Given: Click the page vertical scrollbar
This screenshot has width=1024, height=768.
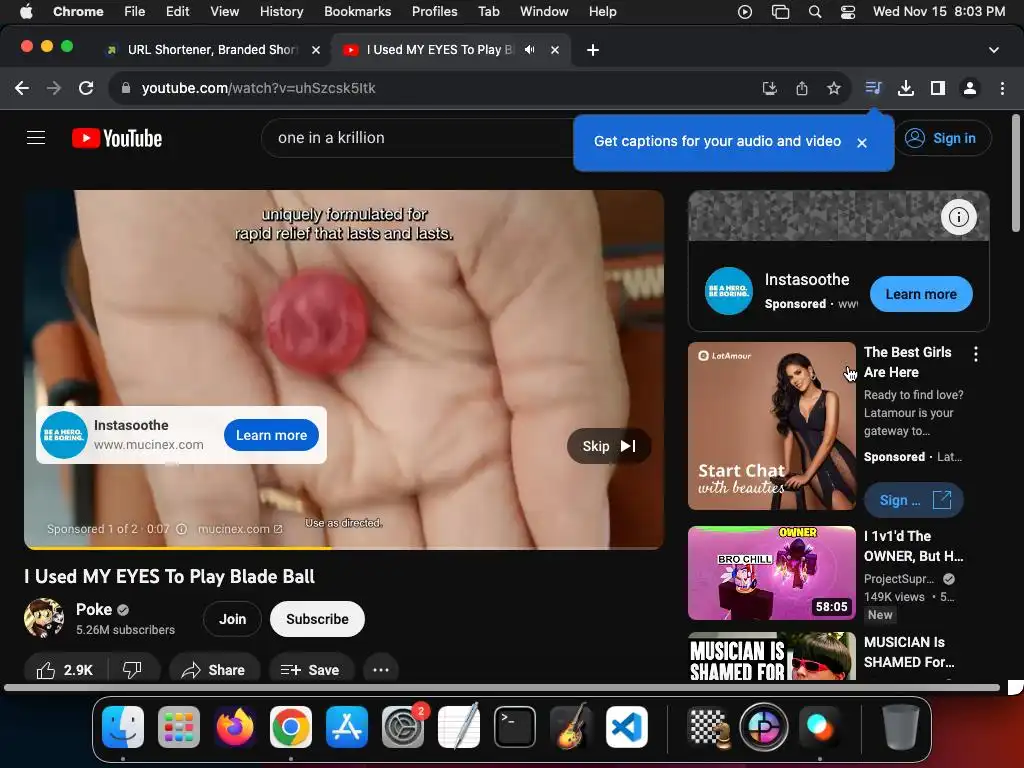Looking at the screenshot, I should point(1016,173).
